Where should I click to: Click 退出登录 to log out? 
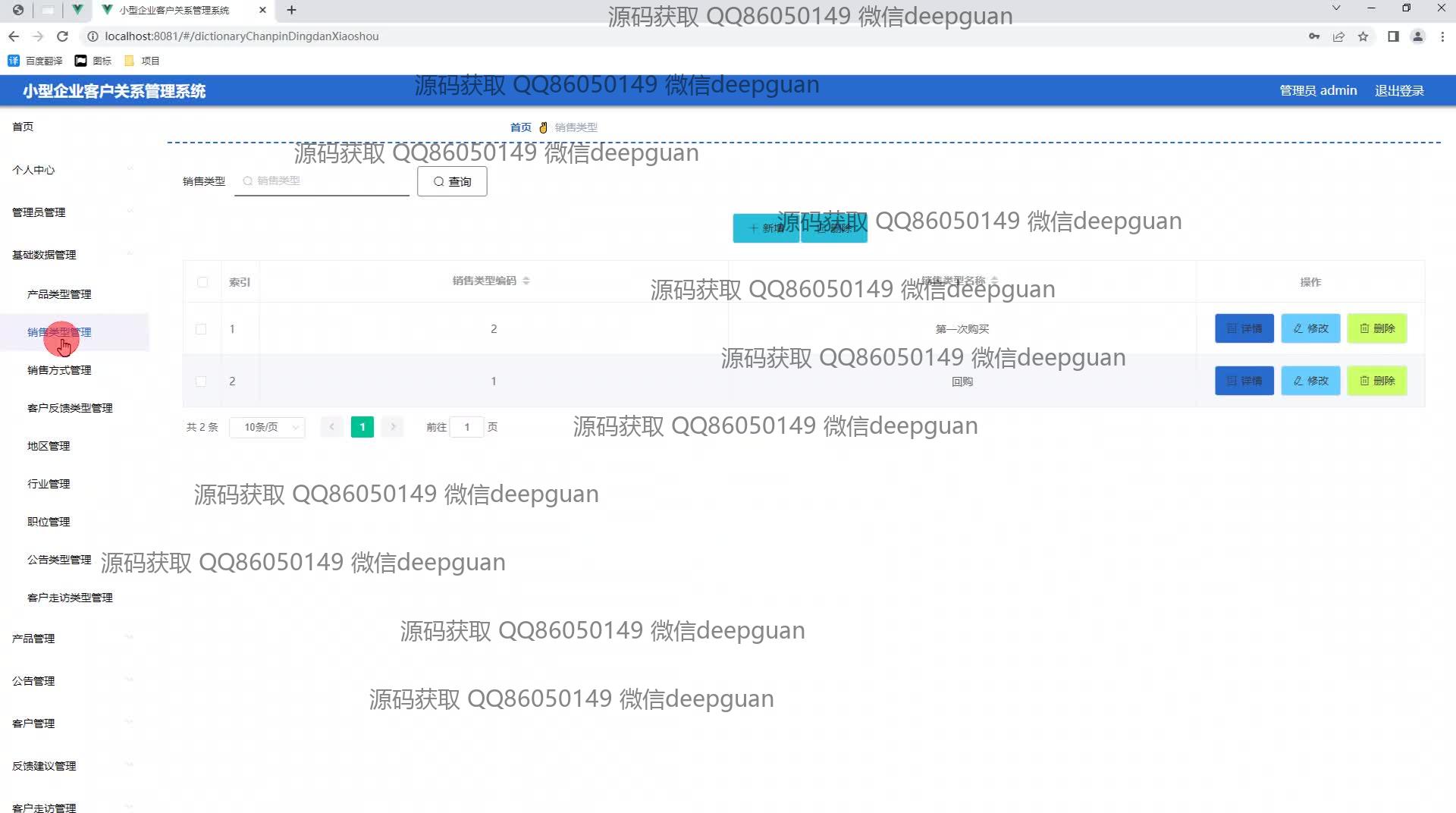click(x=1399, y=91)
